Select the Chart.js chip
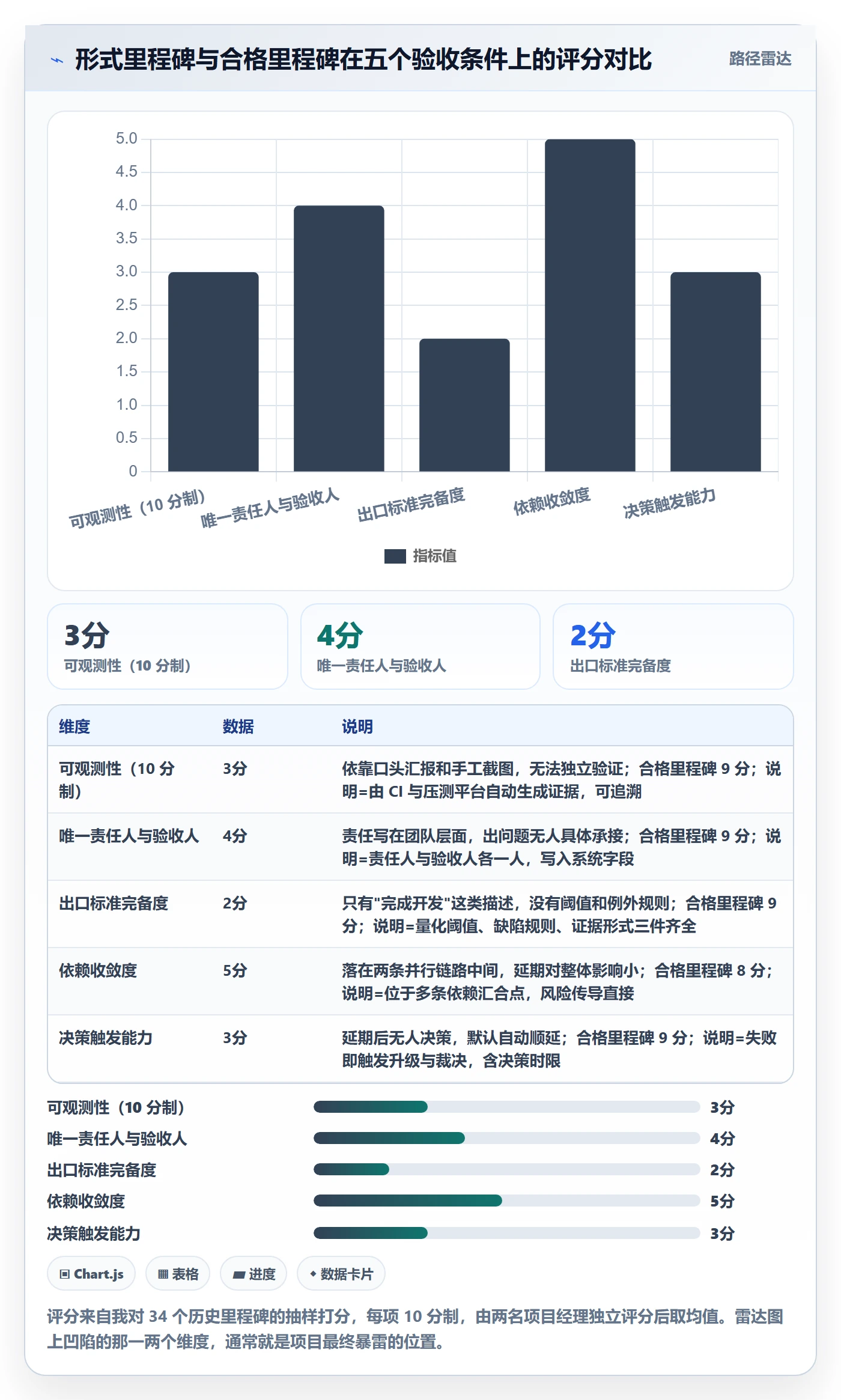The image size is (841, 1400). (x=91, y=1274)
